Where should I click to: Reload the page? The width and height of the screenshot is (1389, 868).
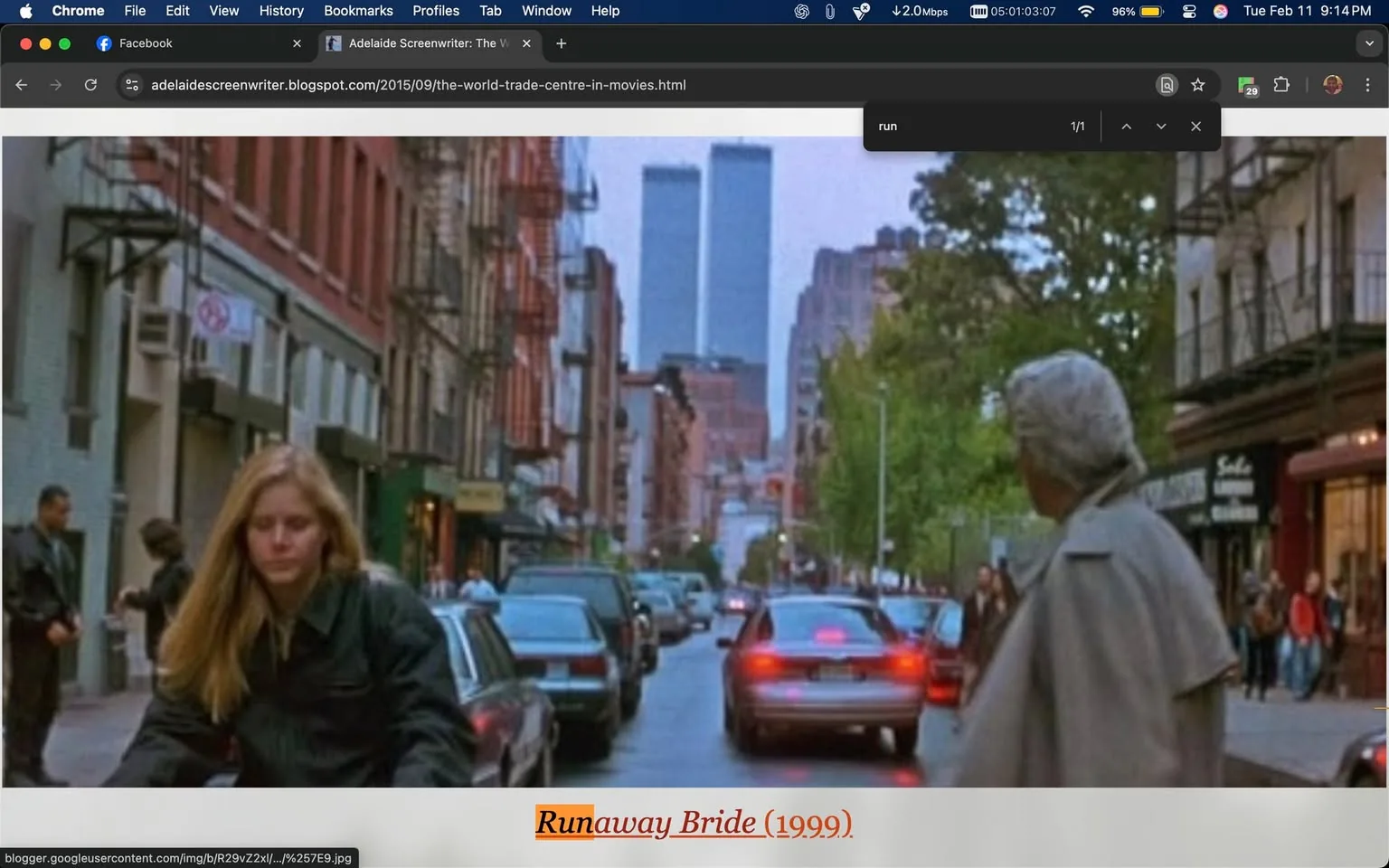click(x=90, y=84)
